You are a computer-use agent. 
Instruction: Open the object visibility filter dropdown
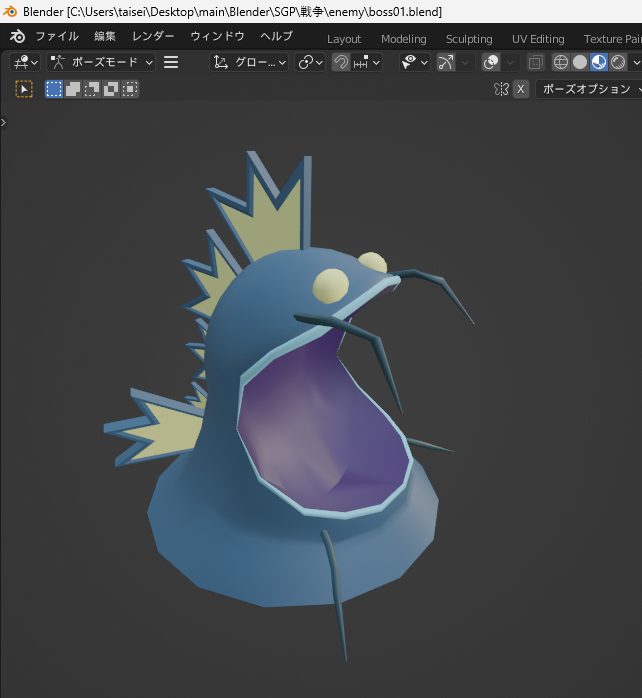click(x=414, y=62)
